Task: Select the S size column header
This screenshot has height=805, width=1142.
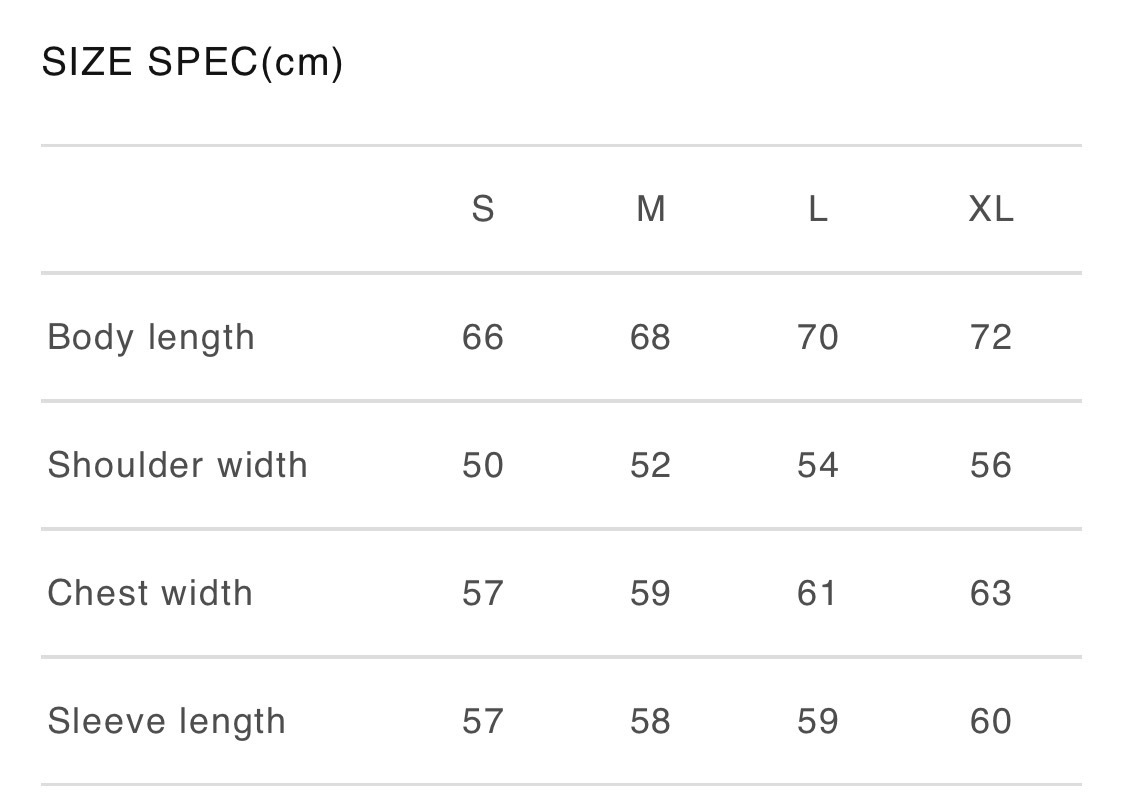Action: point(483,210)
